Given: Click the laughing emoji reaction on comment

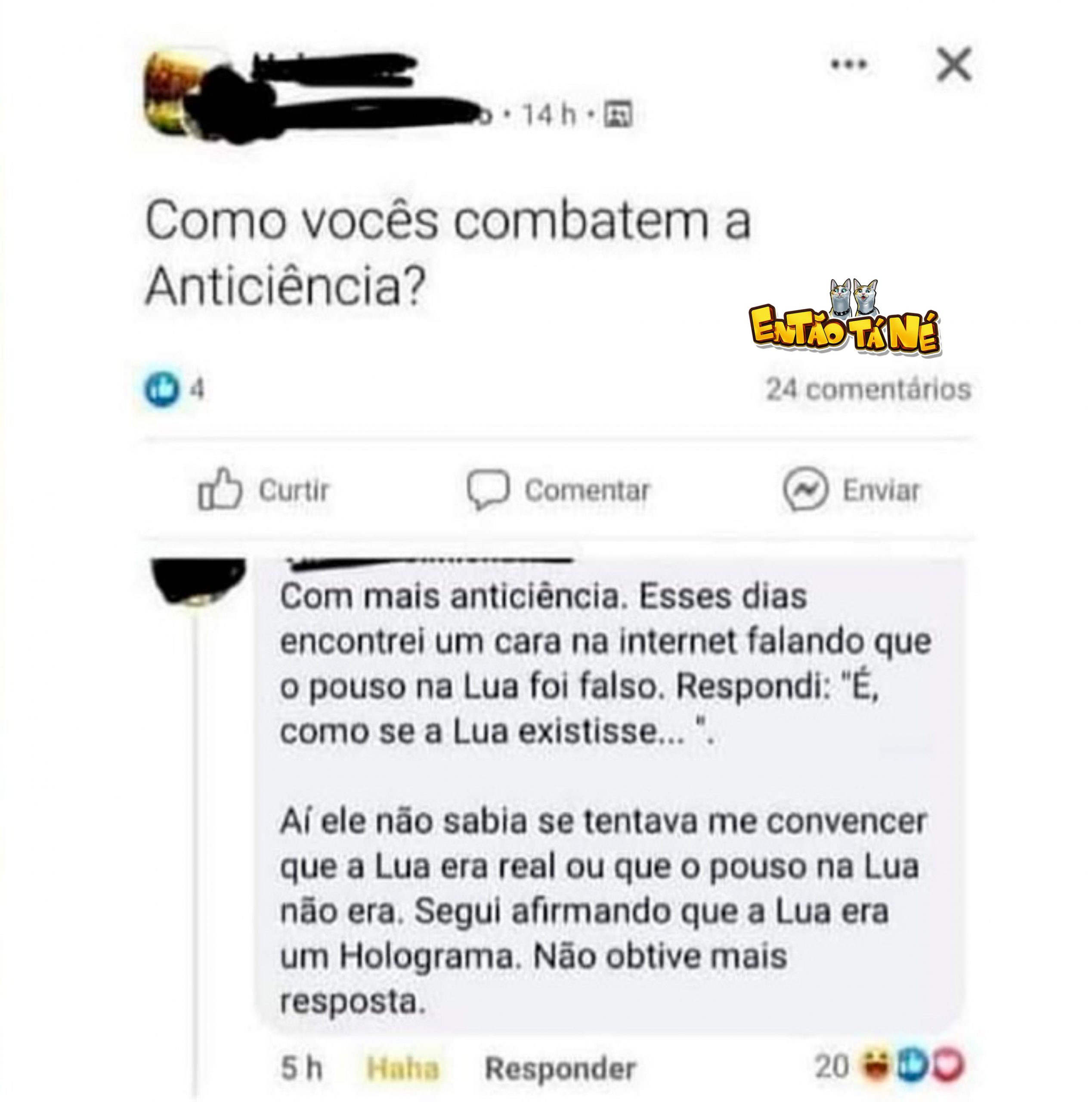Looking at the screenshot, I should pos(876,1065).
